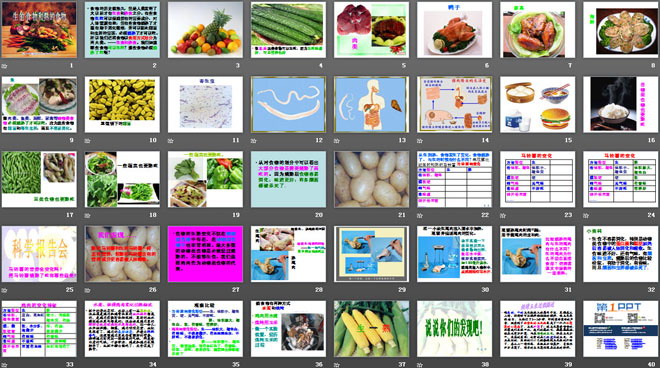
Task: Select slide 34 dense black text slide
Action: point(122,329)
